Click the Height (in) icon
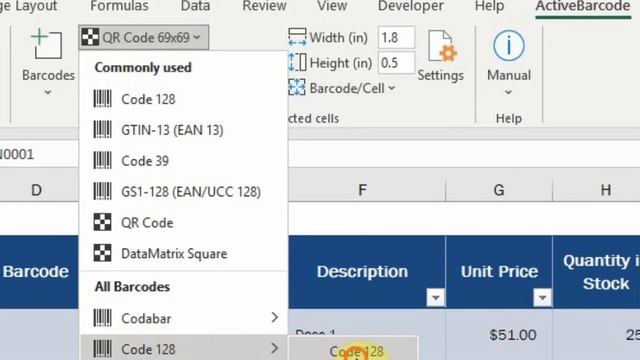The width and height of the screenshot is (640, 360). coord(297,62)
